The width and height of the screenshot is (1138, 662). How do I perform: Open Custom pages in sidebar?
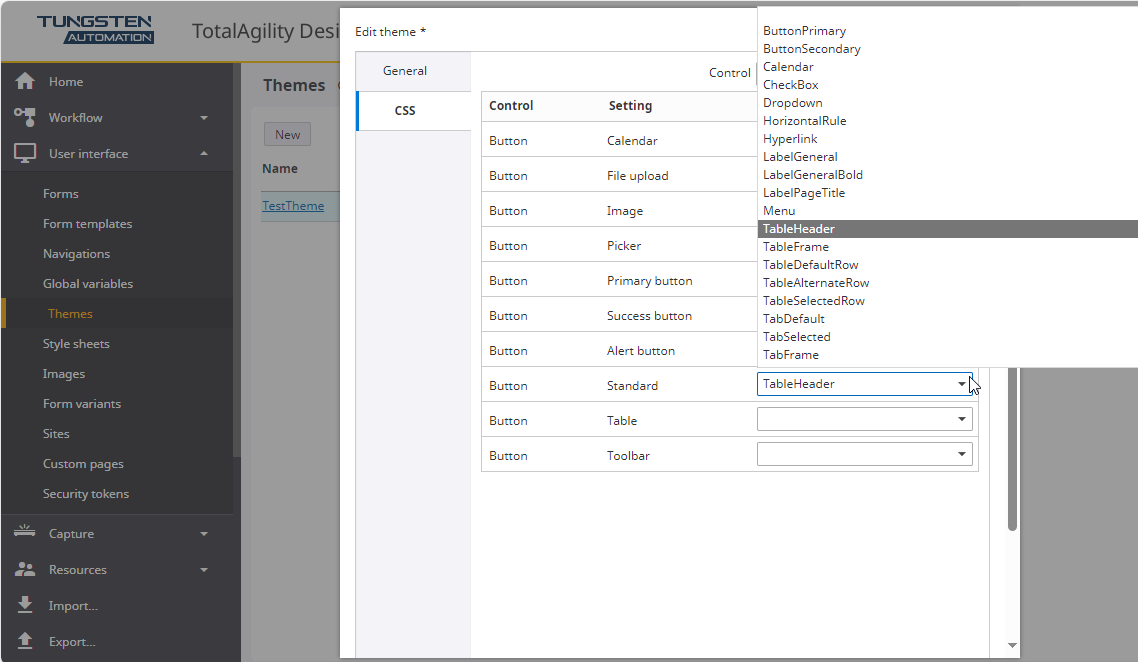coord(83,464)
